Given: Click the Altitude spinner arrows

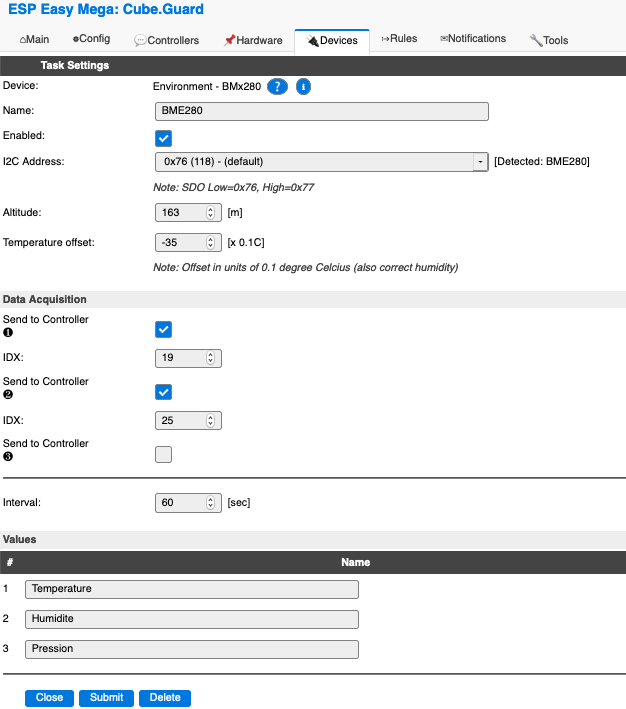Looking at the screenshot, I should click(x=210, y=213).
